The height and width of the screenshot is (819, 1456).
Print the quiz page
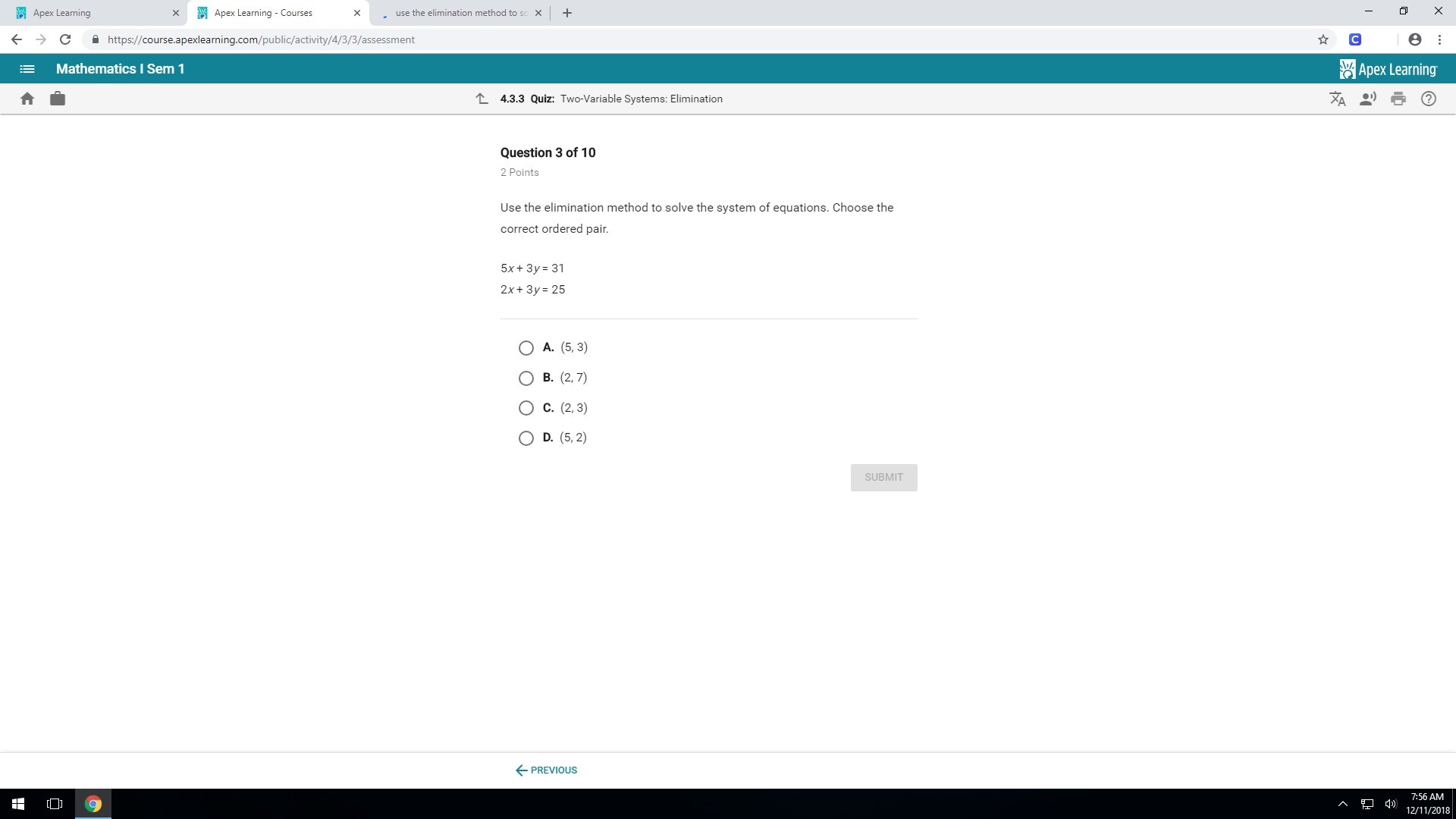1398,99
